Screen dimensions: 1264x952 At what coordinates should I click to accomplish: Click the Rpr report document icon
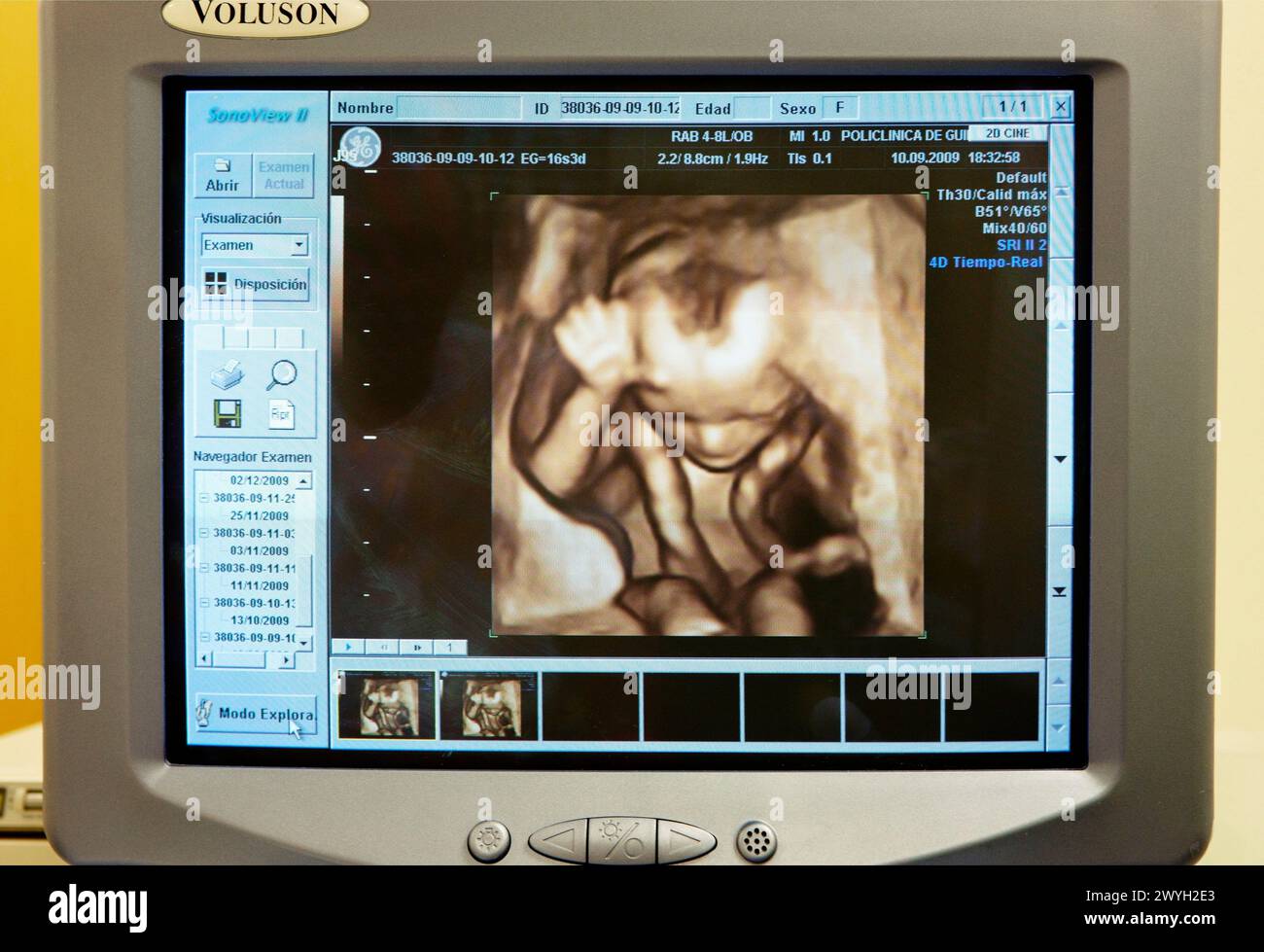pyautogui.click(x=281, y=414)
